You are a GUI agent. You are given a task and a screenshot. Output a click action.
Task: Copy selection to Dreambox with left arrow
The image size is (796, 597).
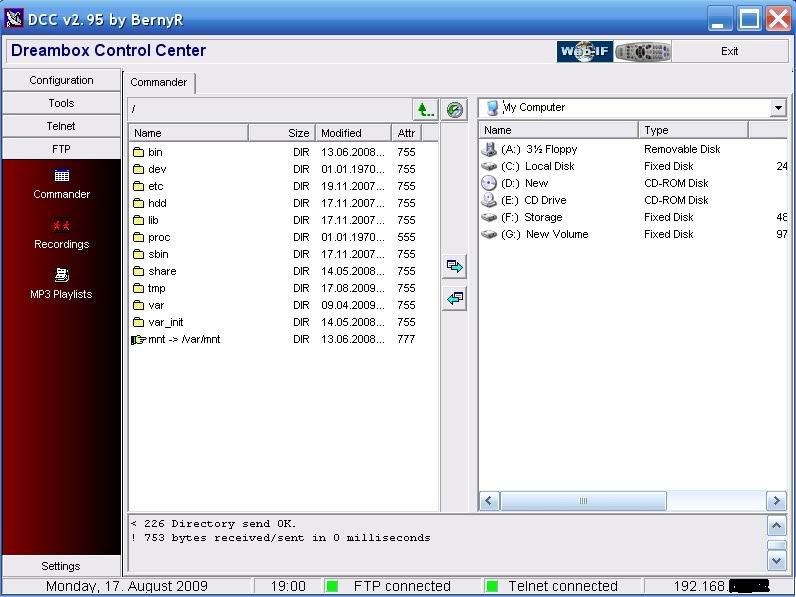pyautogui.click(x=454, y=298)
